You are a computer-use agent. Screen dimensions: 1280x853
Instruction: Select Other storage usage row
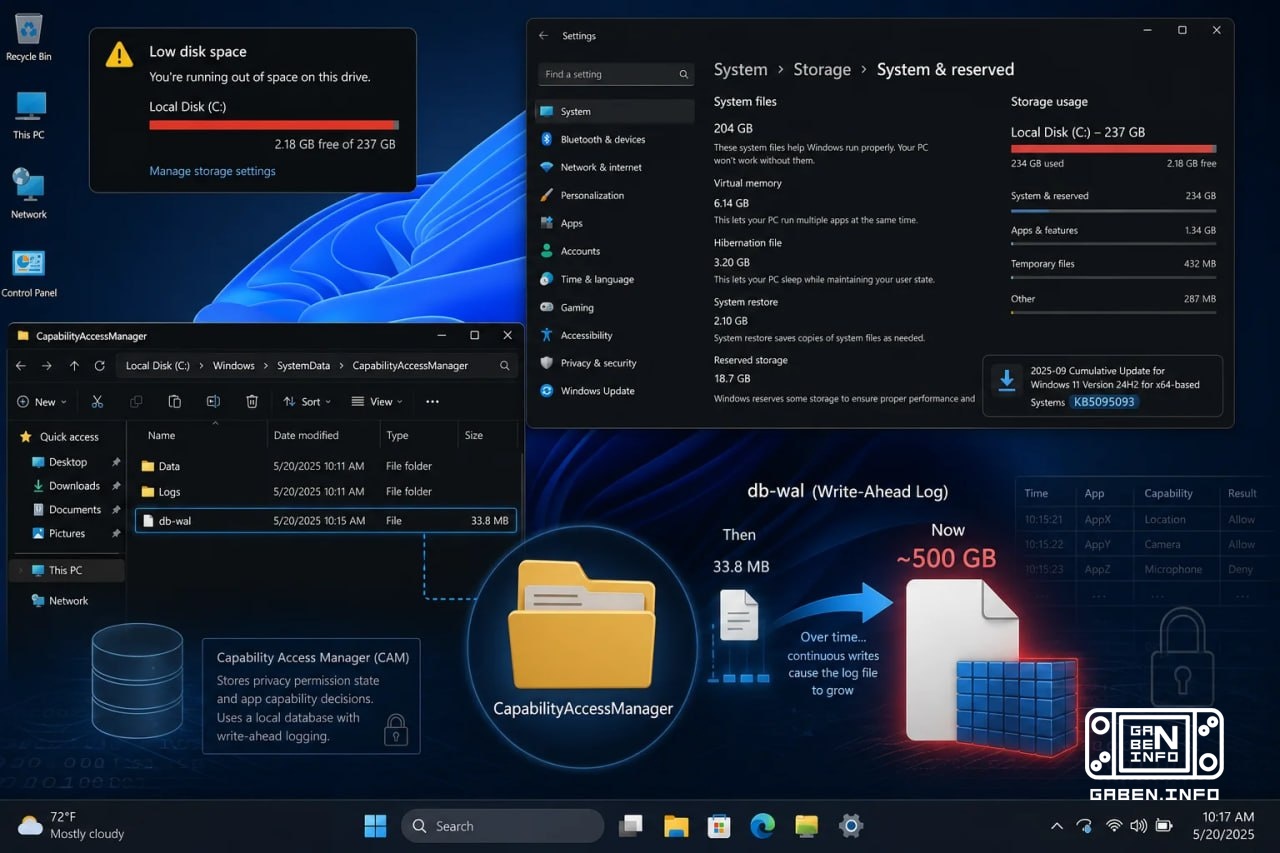click(1113, 303)
